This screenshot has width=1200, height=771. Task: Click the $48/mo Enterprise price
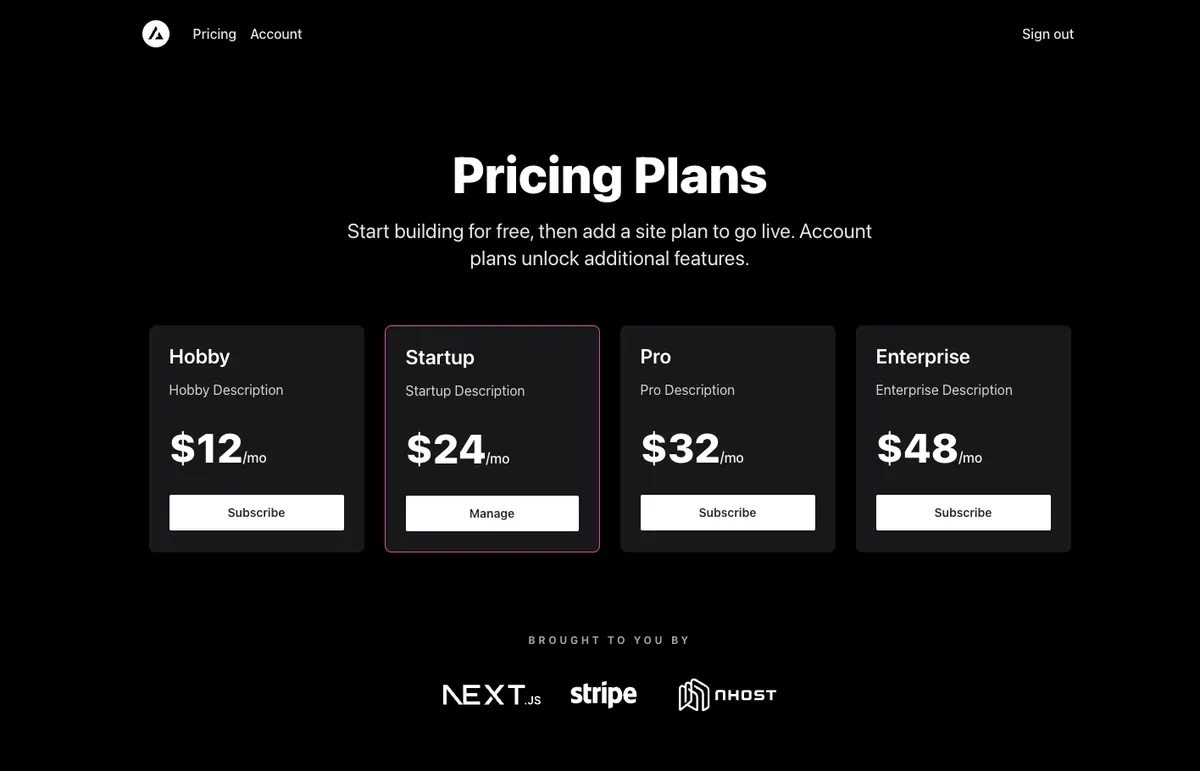[929, 449]
